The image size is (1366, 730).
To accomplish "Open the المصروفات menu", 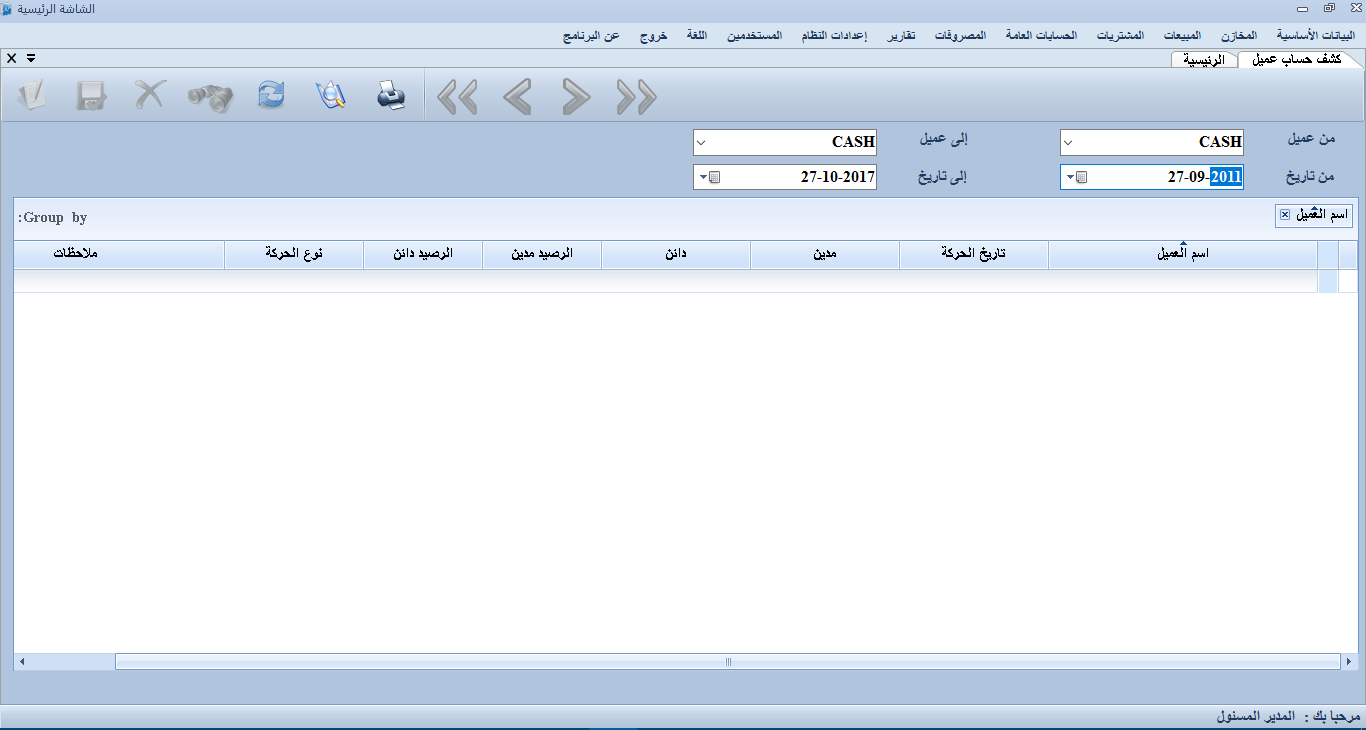I will coord(960,35).
